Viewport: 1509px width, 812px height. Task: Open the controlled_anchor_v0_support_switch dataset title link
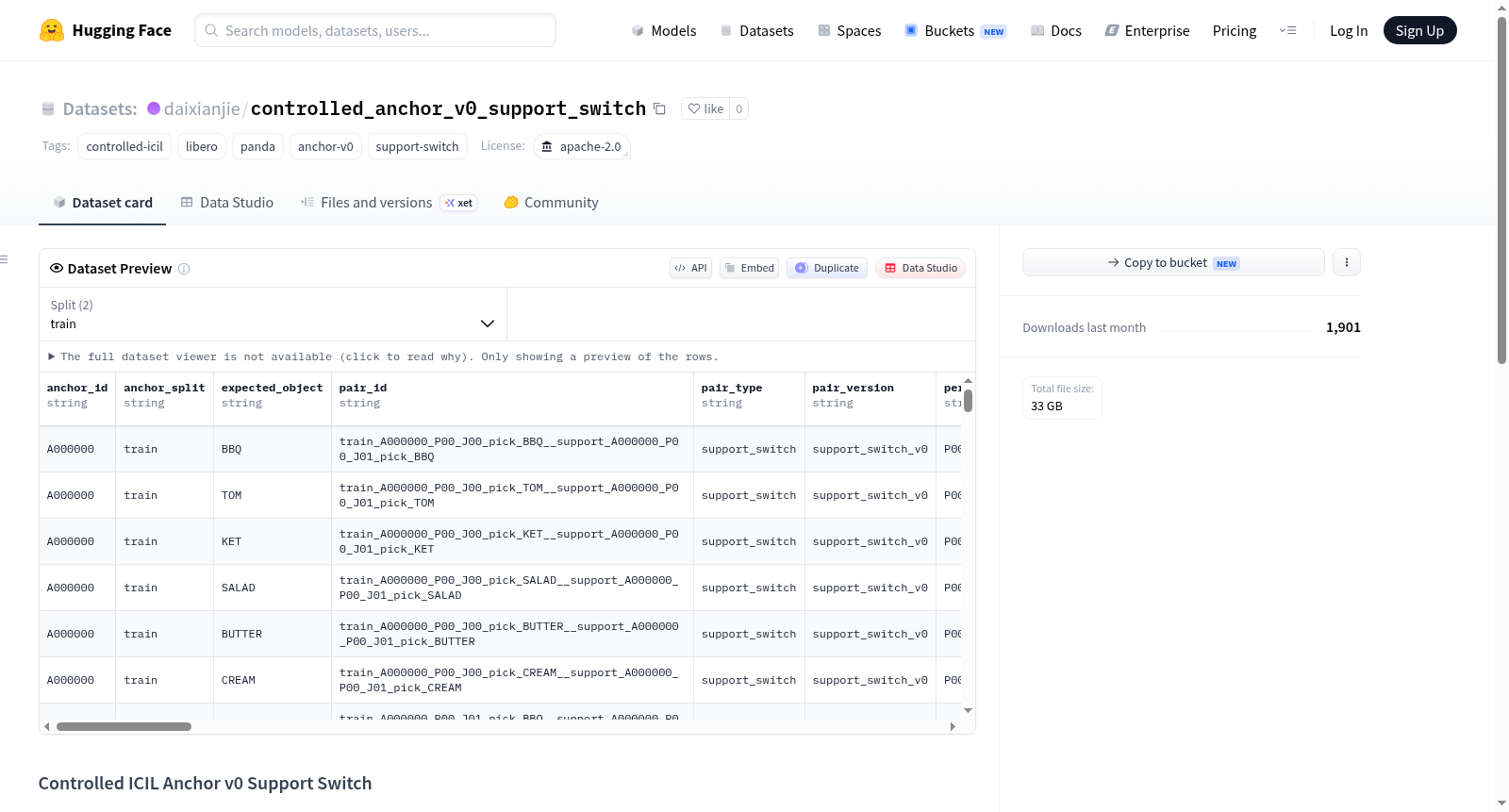point(448,108)
